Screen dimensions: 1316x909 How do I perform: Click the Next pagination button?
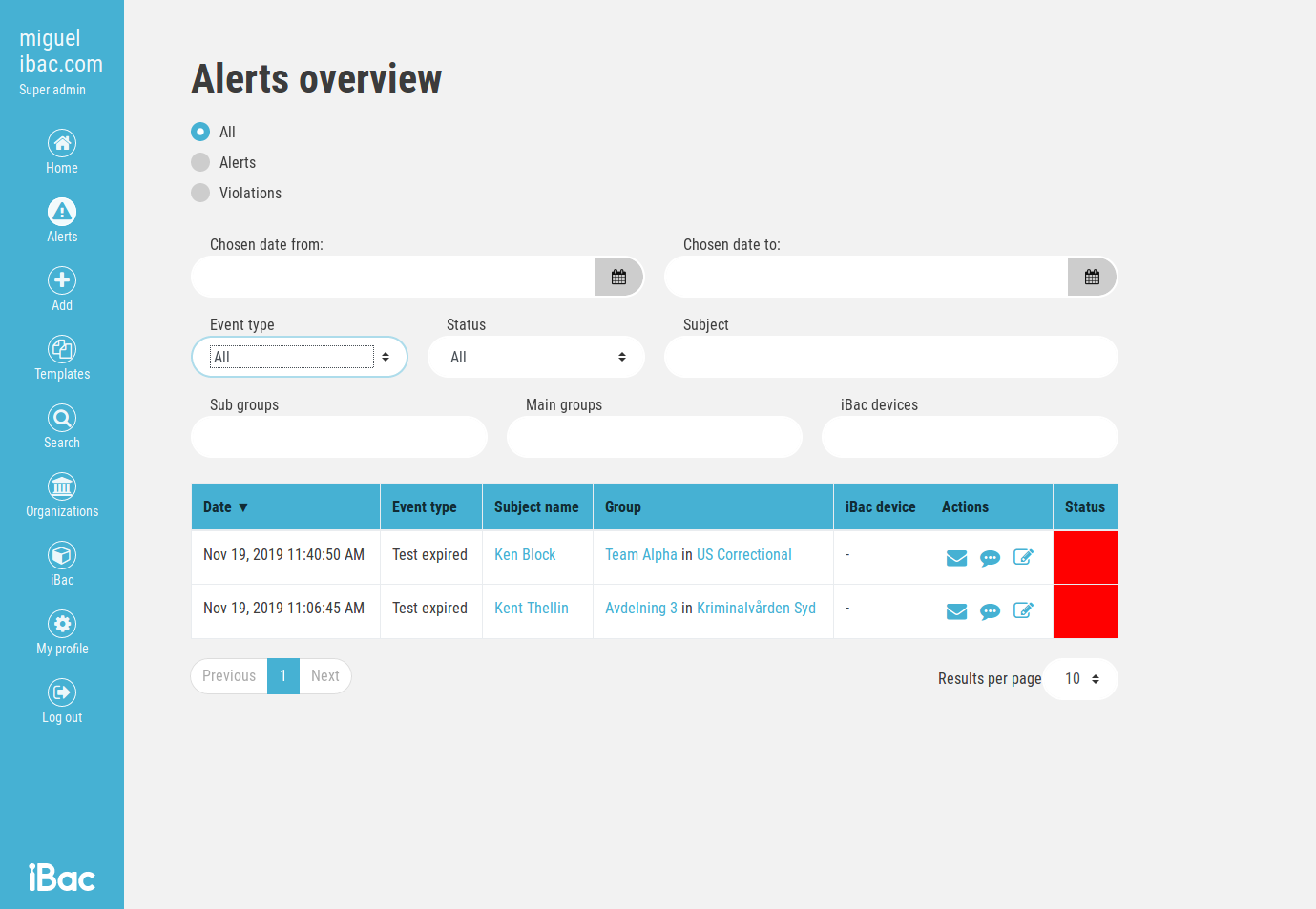[324, 676]
